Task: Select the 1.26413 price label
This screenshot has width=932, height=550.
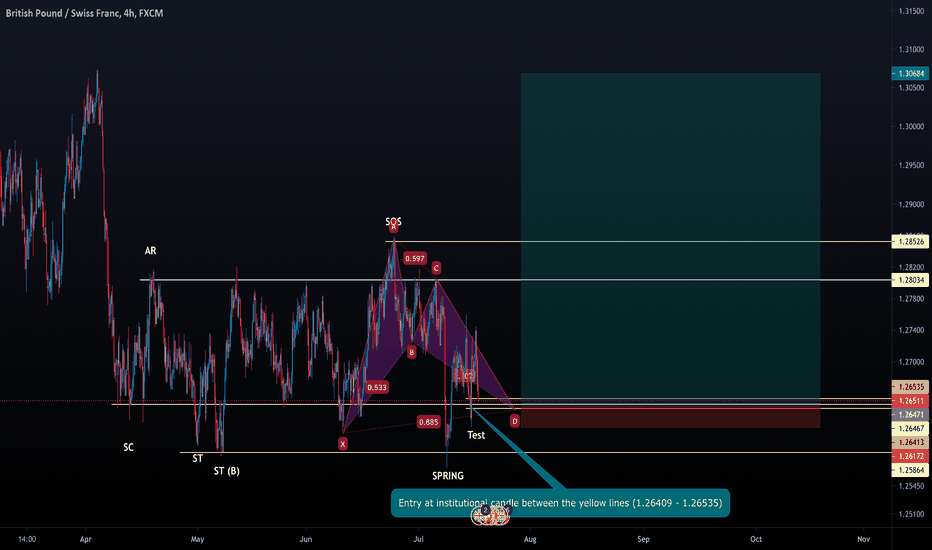Action: (x=911, y=442)
